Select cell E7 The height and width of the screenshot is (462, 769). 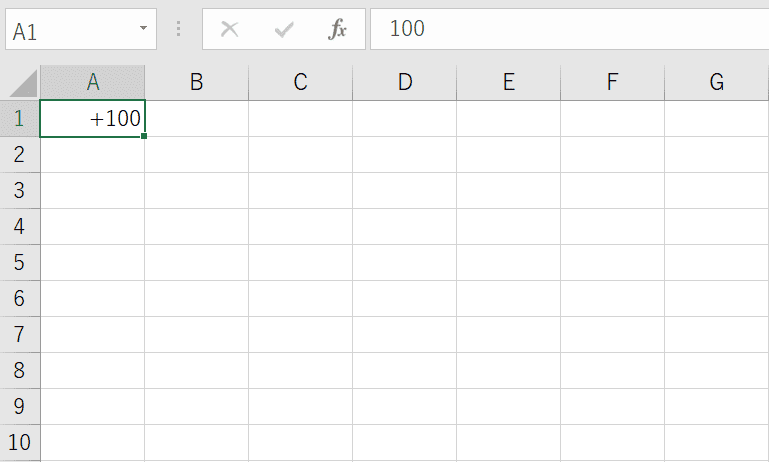(x=509, y=334)
